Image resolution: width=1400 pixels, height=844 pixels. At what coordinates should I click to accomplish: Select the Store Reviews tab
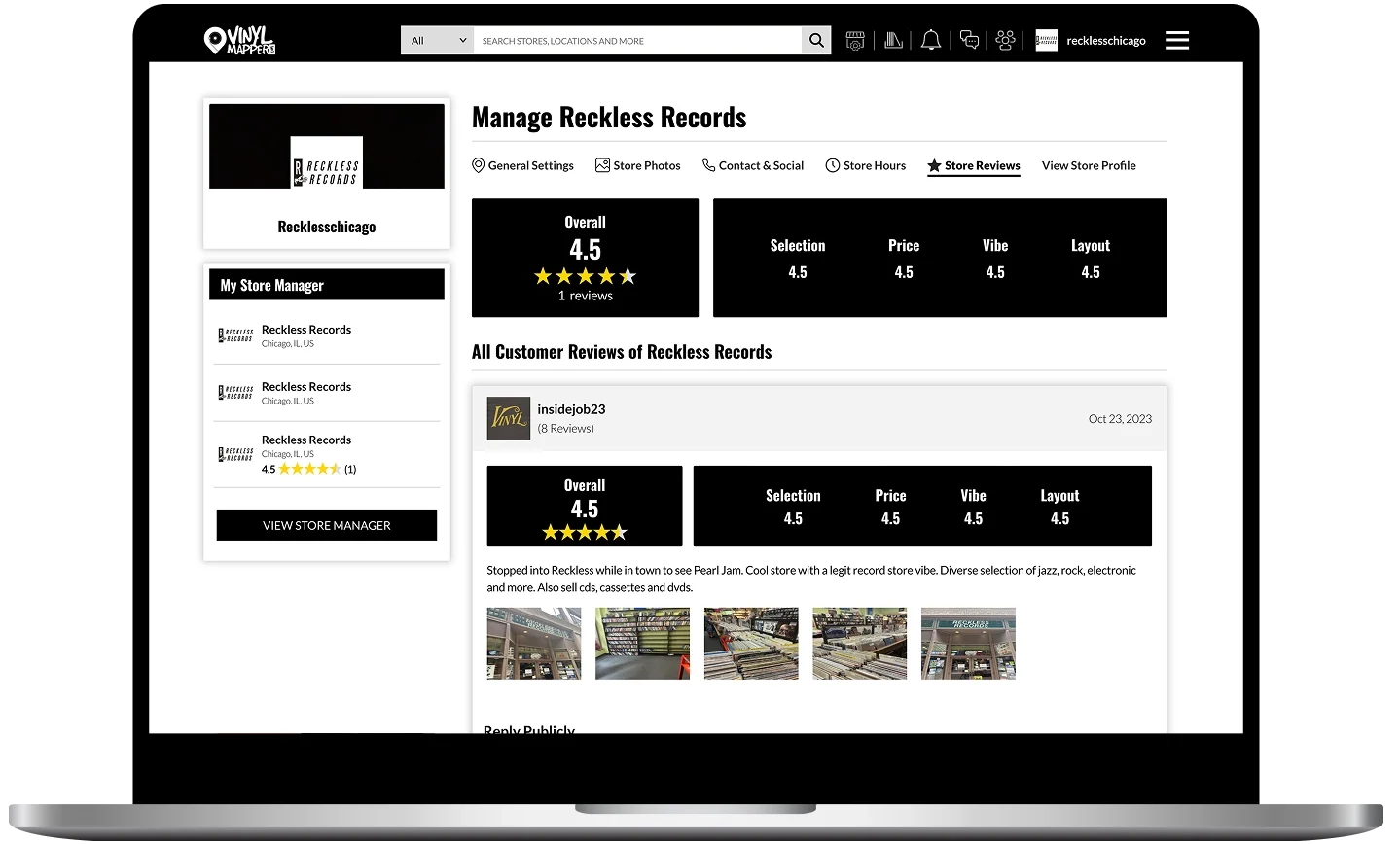point(974,165)
